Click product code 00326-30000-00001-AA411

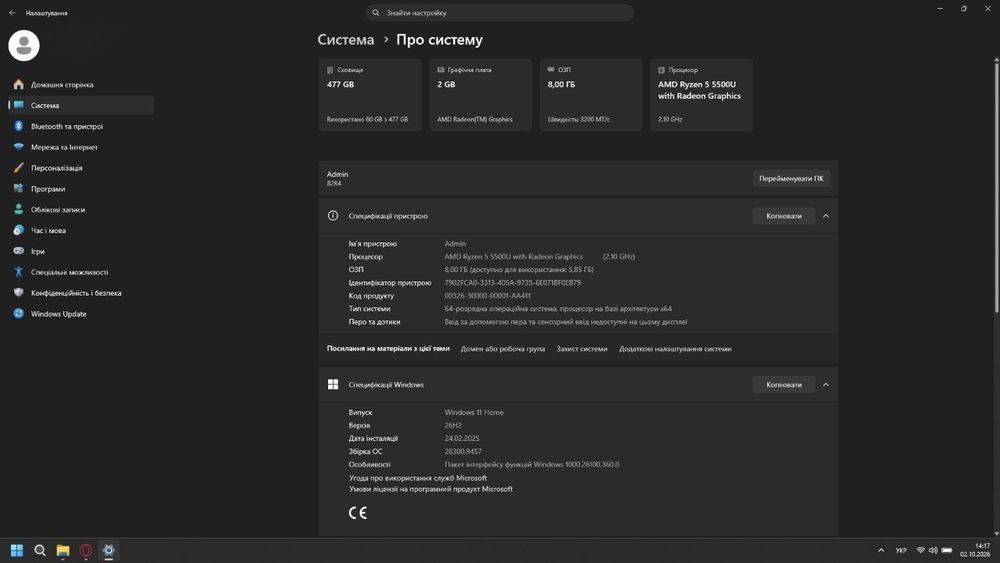pyautogui.click(x=487, y=296)
